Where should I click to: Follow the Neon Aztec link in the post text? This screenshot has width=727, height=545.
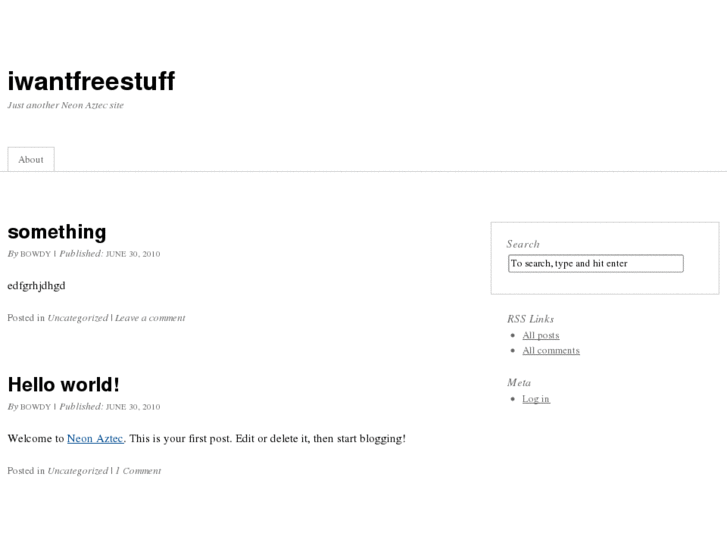tap(95, 438)
